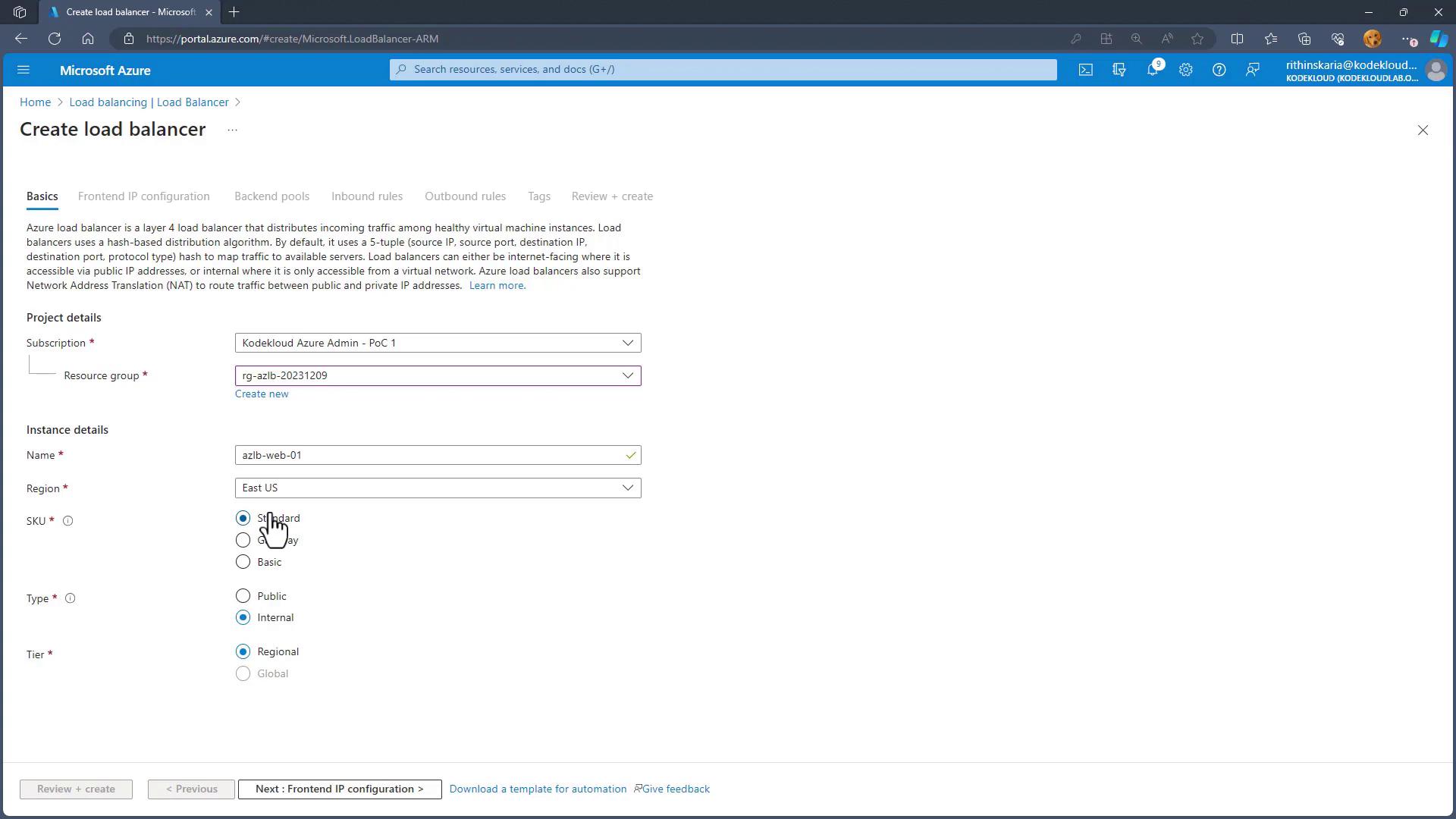Open the feedback icon in header
The width and height of the screenshot is (1456, 819).
pos(1252,70)
